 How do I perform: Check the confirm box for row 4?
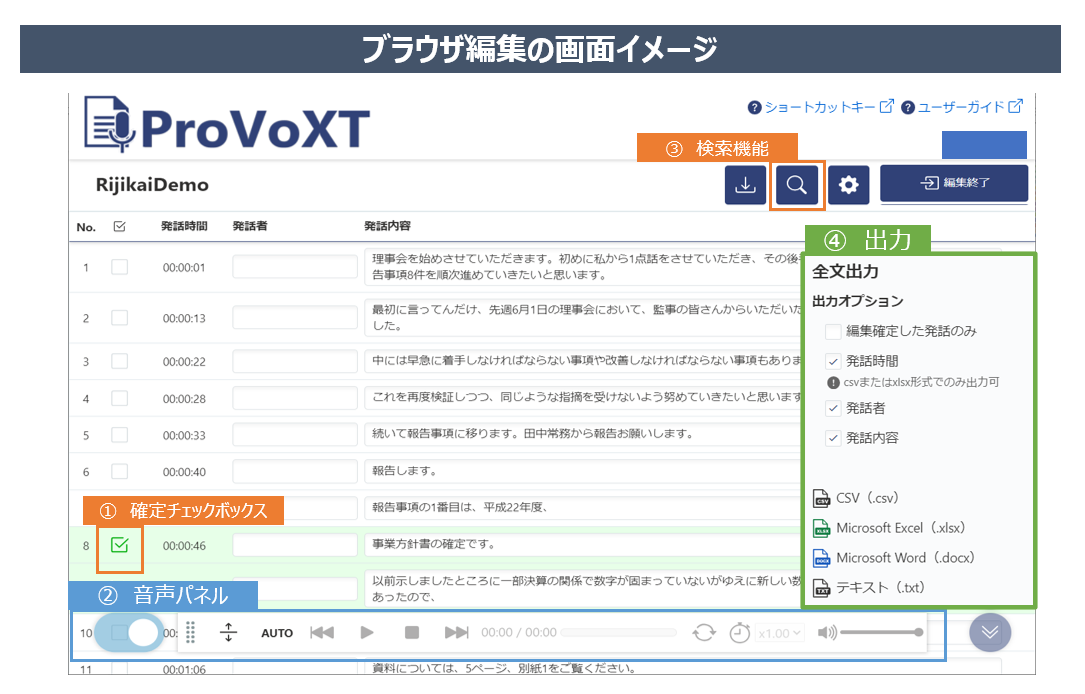coord(120,398)
